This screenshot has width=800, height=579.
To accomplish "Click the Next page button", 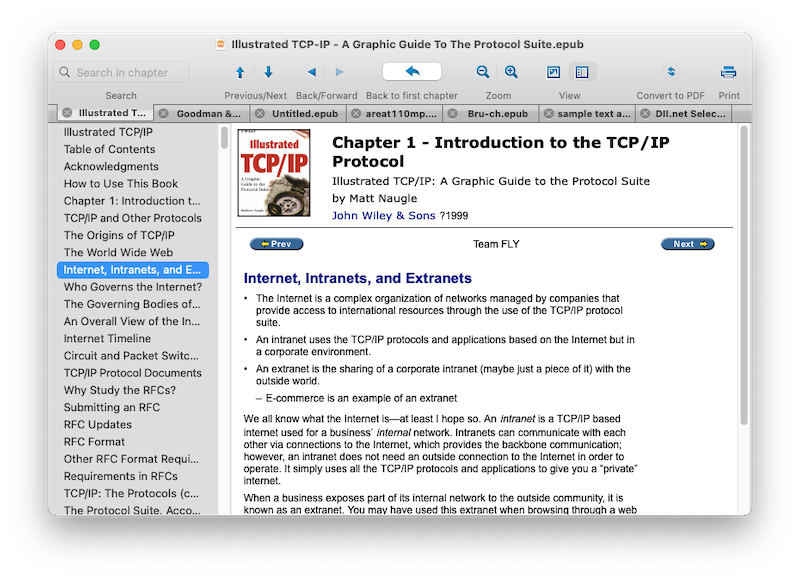I will click(688, 244).
